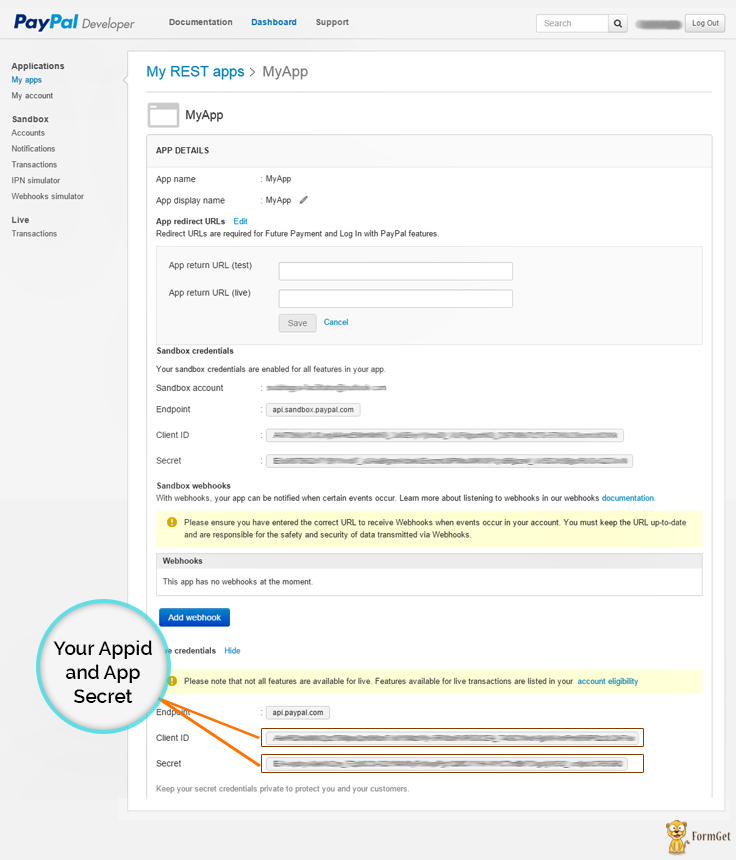Click the Log Out button

pyautogui.click(x=705, y=24)
